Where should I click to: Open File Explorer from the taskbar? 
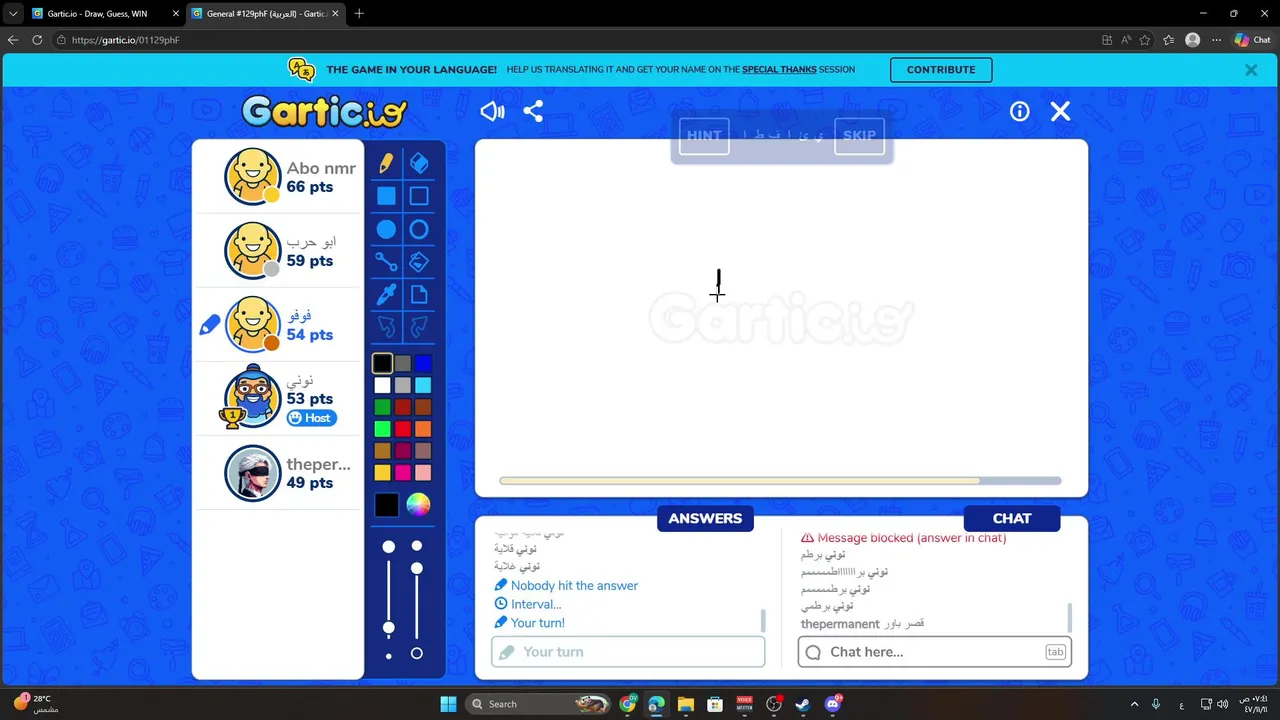[x=685, y=704]
